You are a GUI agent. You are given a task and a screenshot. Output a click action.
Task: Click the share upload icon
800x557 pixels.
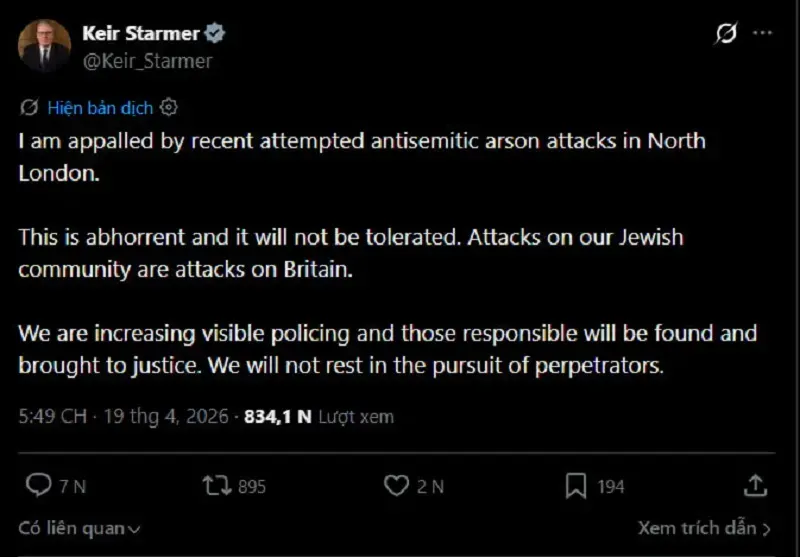[756, 486]
